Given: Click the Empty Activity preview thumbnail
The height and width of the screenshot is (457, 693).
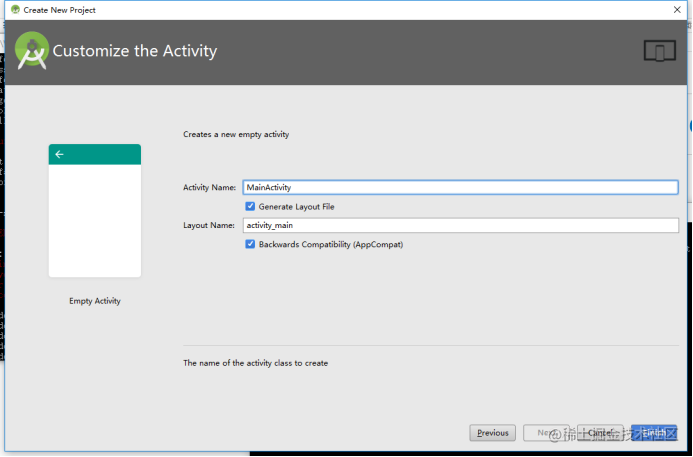Looking at the screenshot, I should (x=95, y=211).
